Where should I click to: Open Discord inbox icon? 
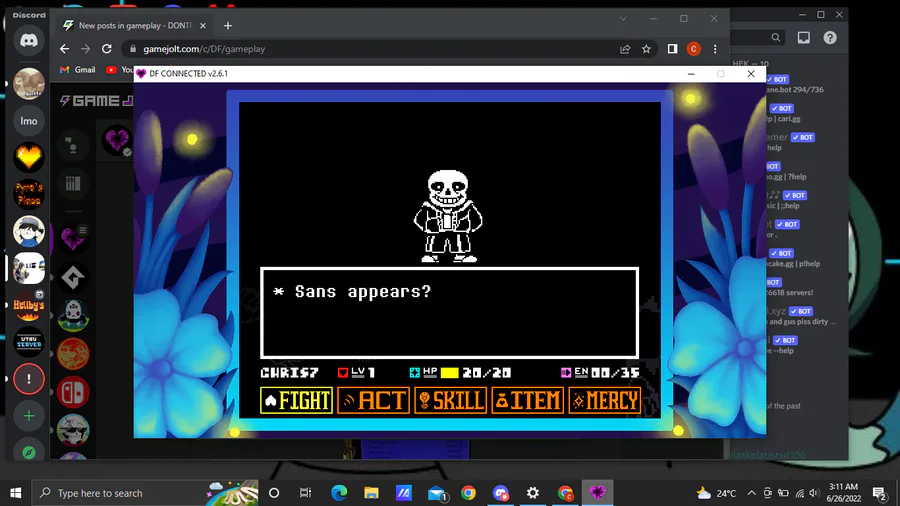click(x=804, y=38)
